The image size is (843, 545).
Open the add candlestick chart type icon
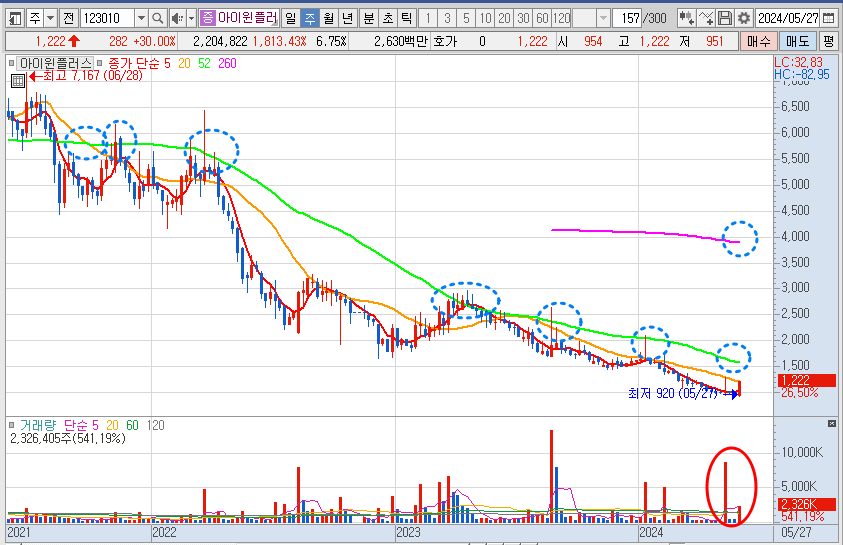[x=685, y=19]
